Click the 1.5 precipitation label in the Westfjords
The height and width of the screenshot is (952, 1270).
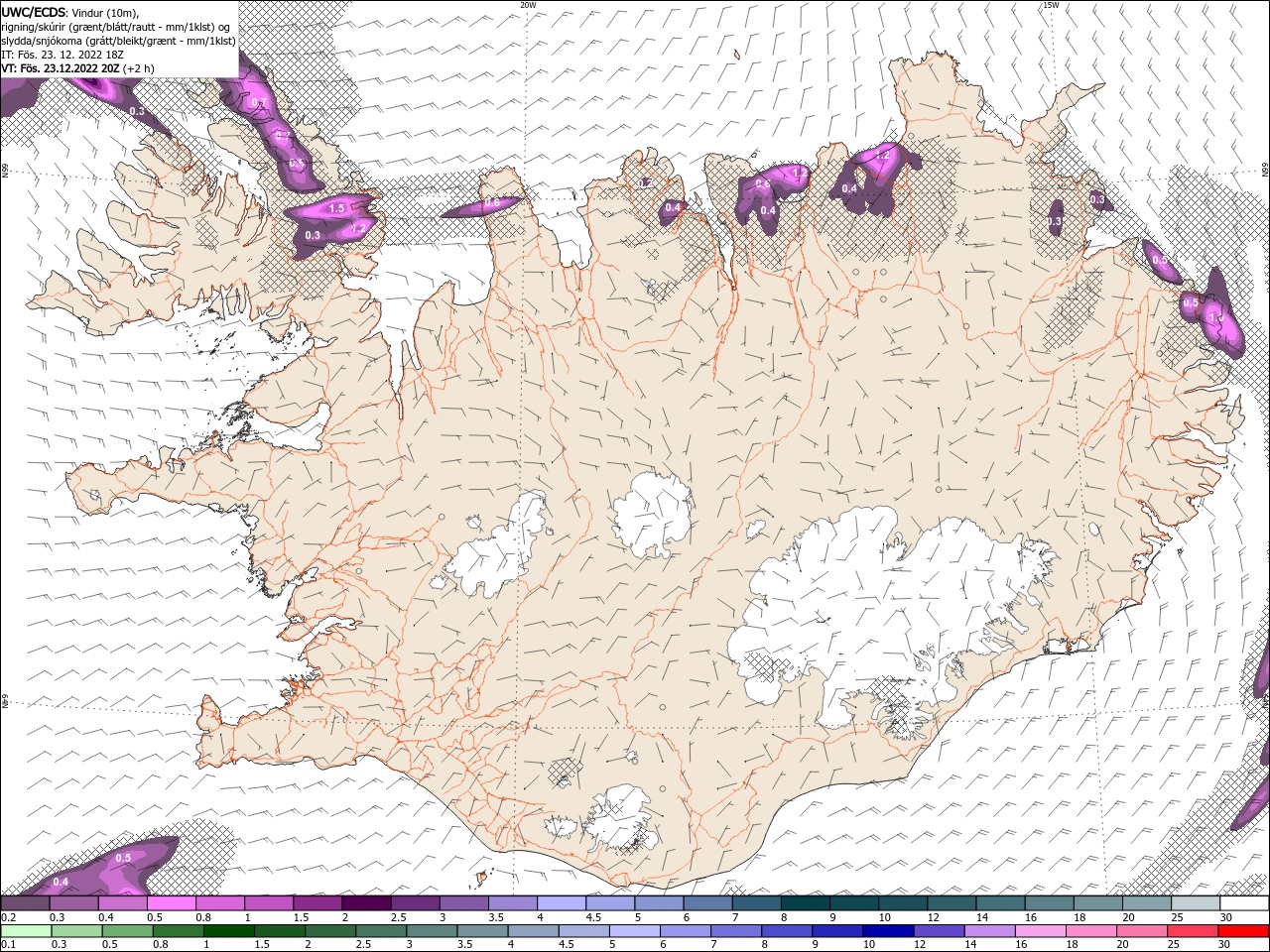336,208
